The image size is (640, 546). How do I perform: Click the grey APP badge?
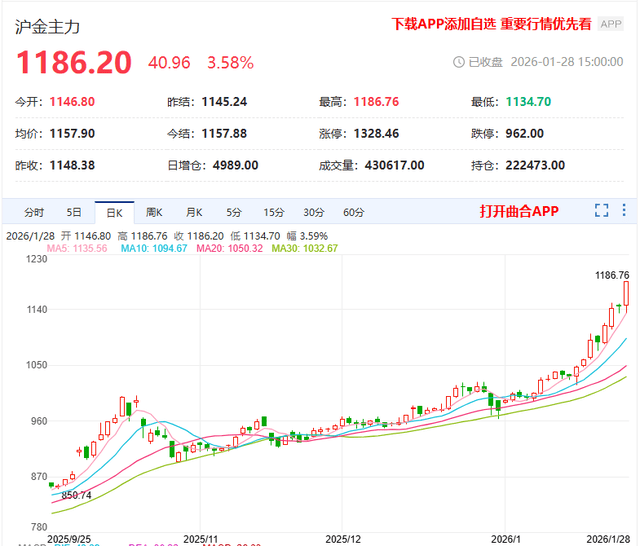click(x=611, y=24)
